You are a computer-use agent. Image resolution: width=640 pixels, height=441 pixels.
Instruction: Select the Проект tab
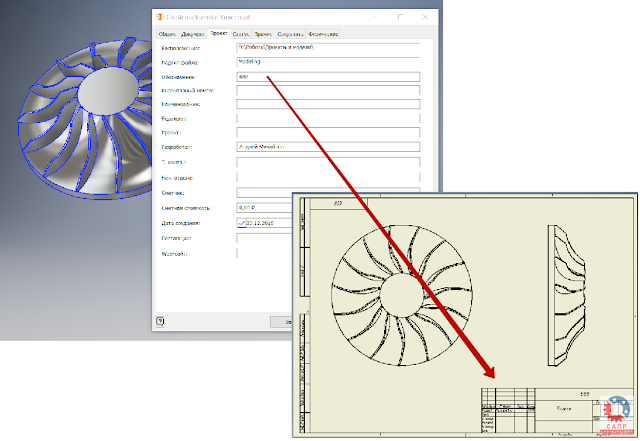[x=219, y=33]
